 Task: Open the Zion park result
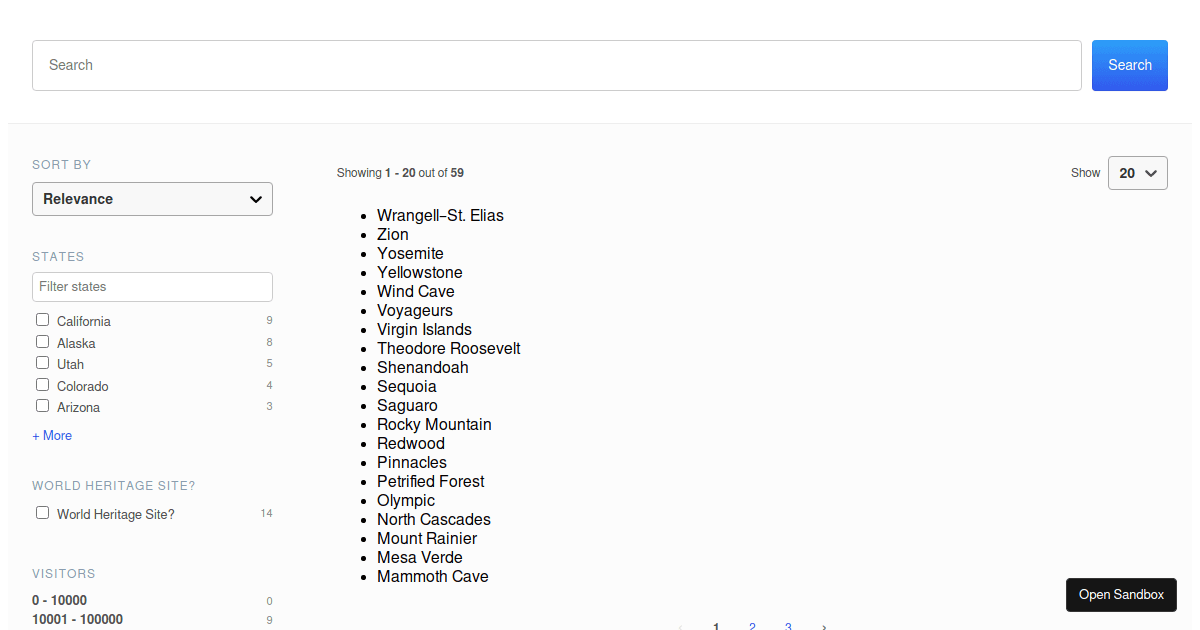[392, 234]
